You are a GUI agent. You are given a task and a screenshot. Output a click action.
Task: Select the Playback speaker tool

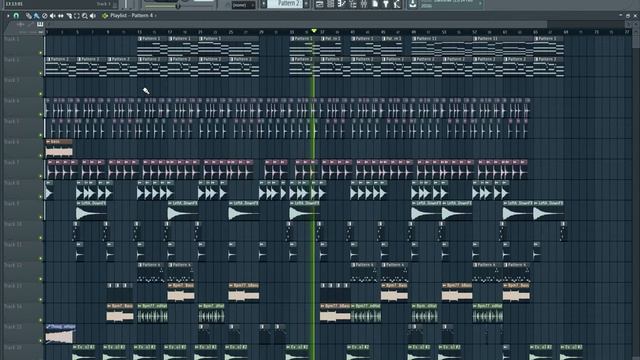pos(93,16)
